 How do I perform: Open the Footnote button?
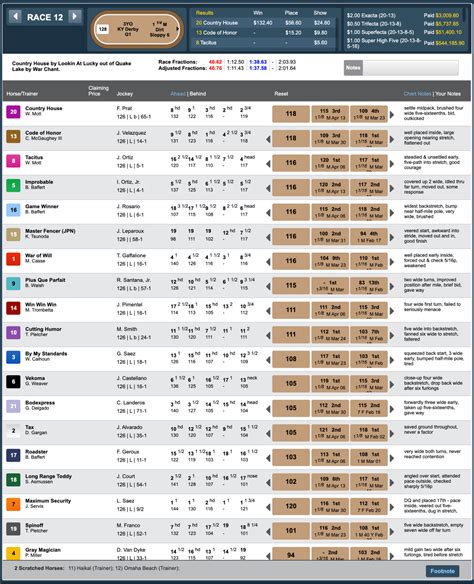pyautogui.click(x=442, y=571)
